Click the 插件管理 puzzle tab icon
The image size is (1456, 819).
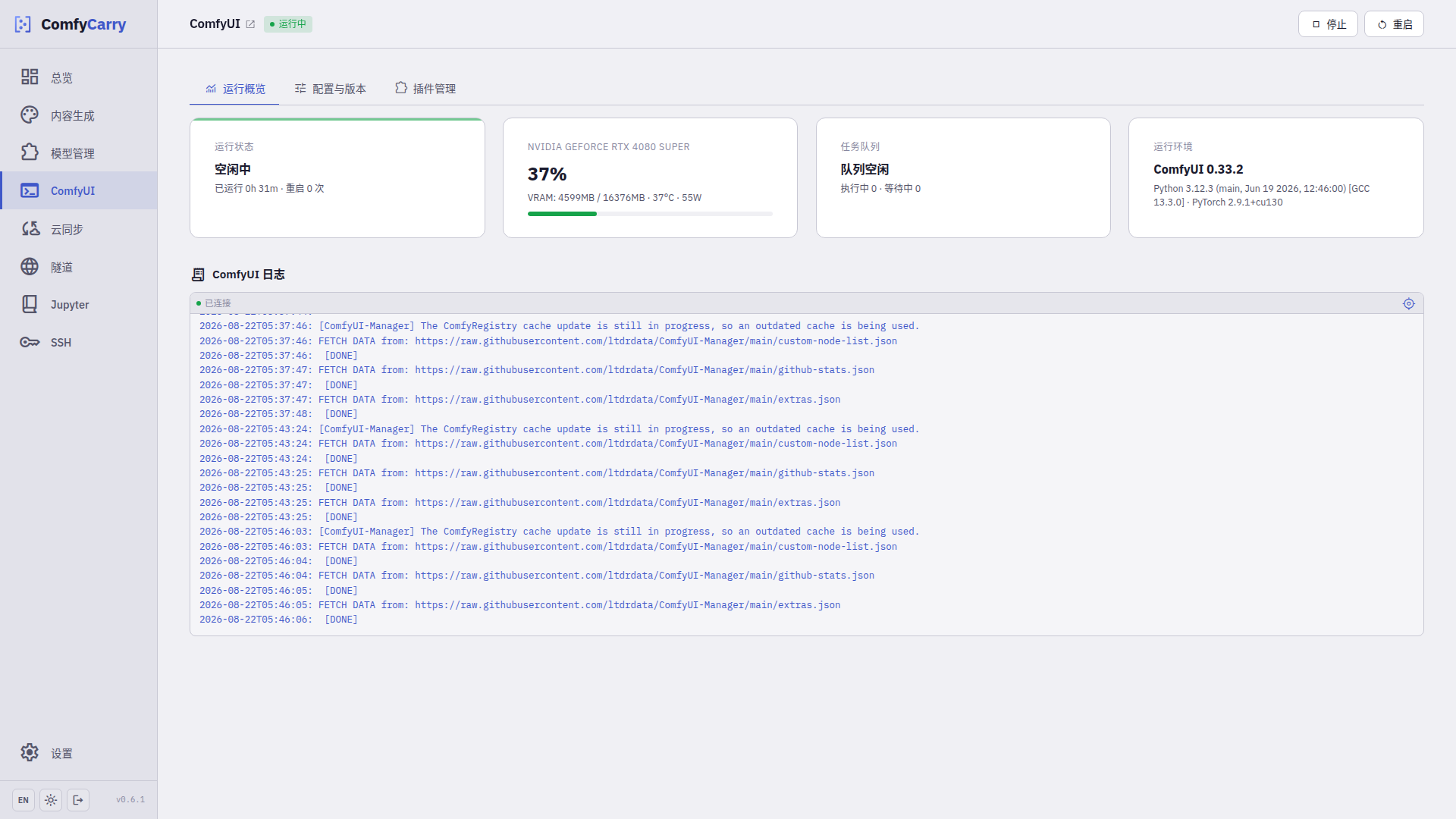[x=401, y=88]
